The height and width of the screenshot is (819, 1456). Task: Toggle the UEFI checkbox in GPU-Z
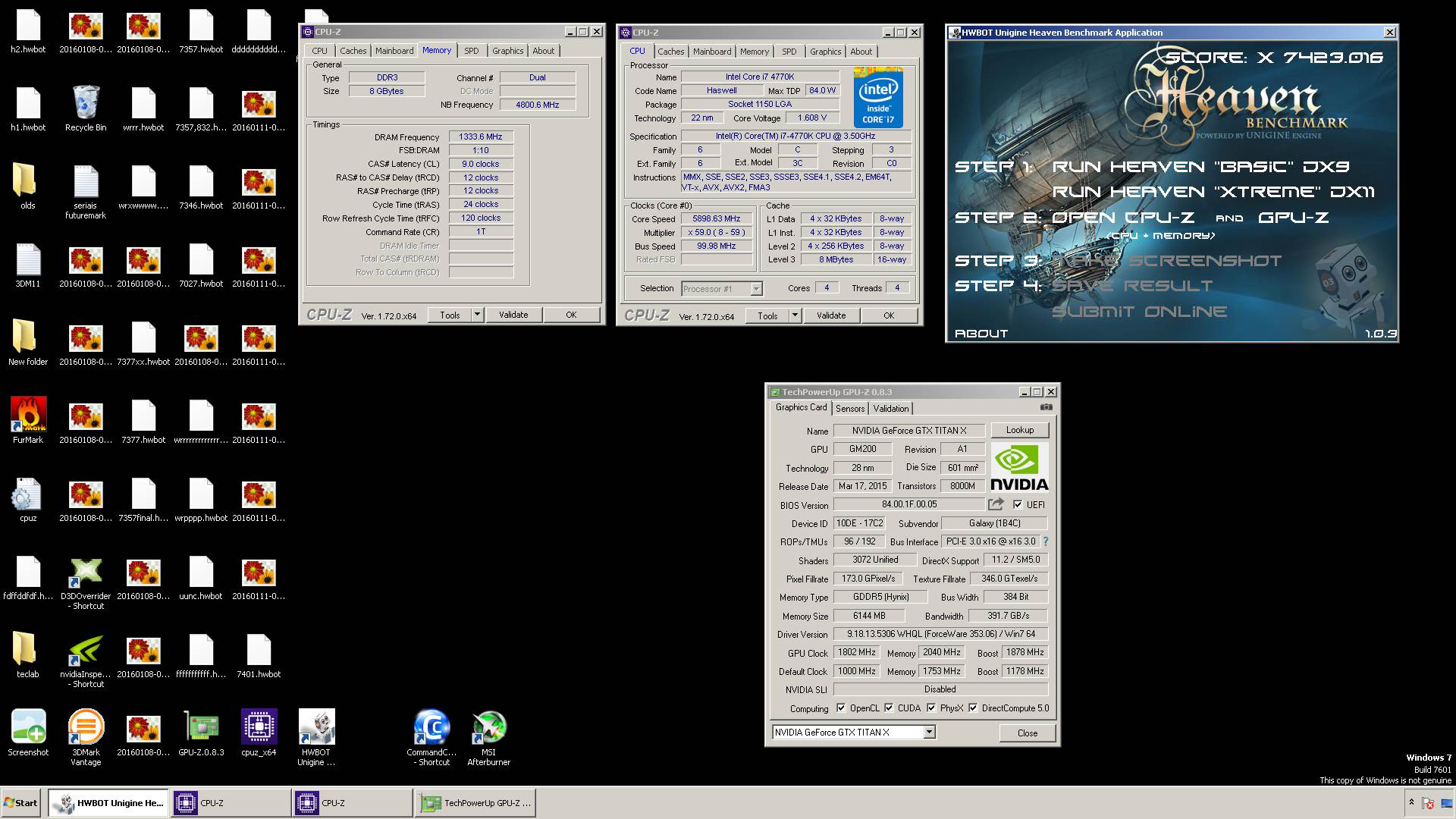[x=1018, y=505]
